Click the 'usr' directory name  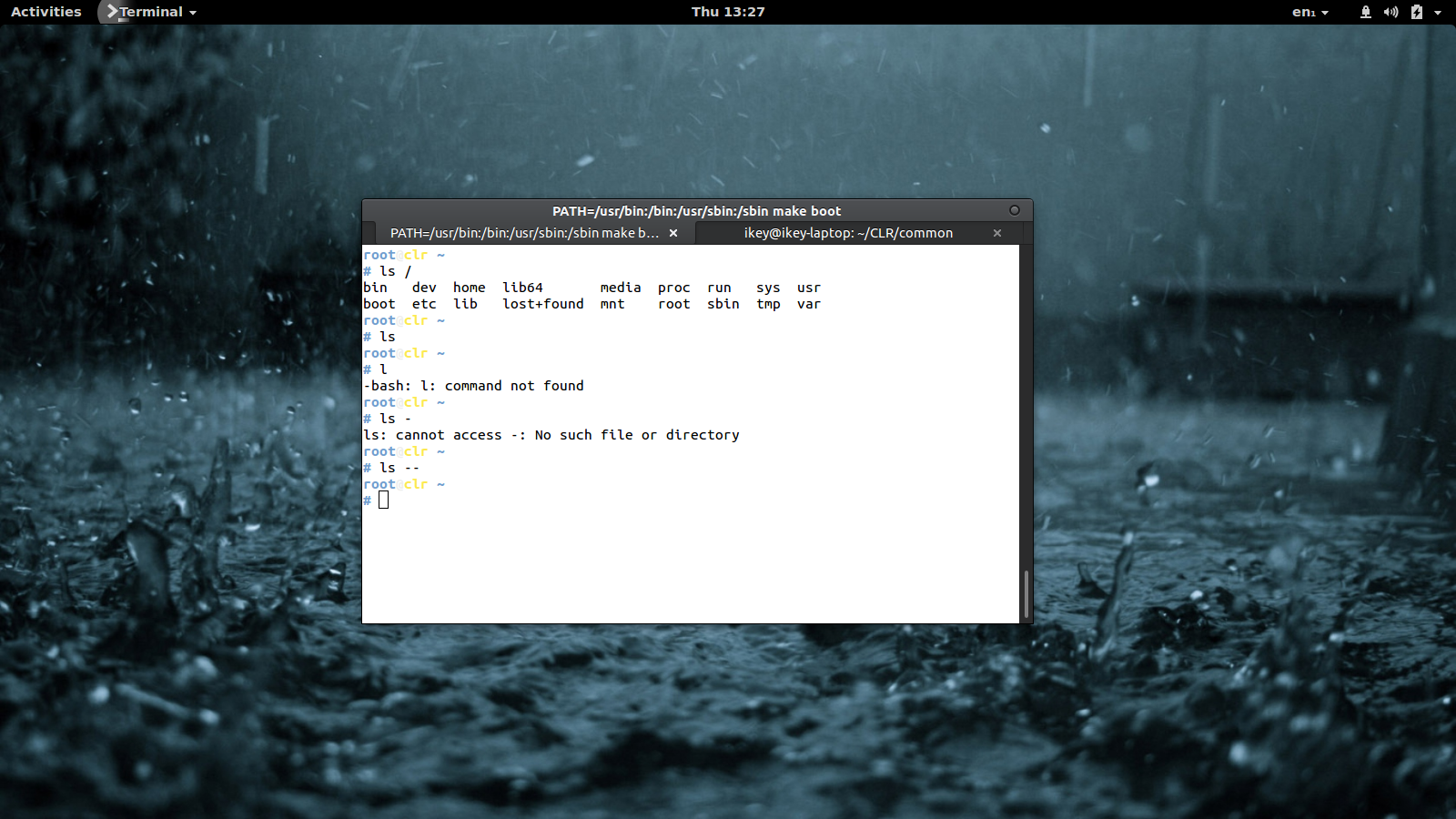pyautogui.click(x=809, y=288)
